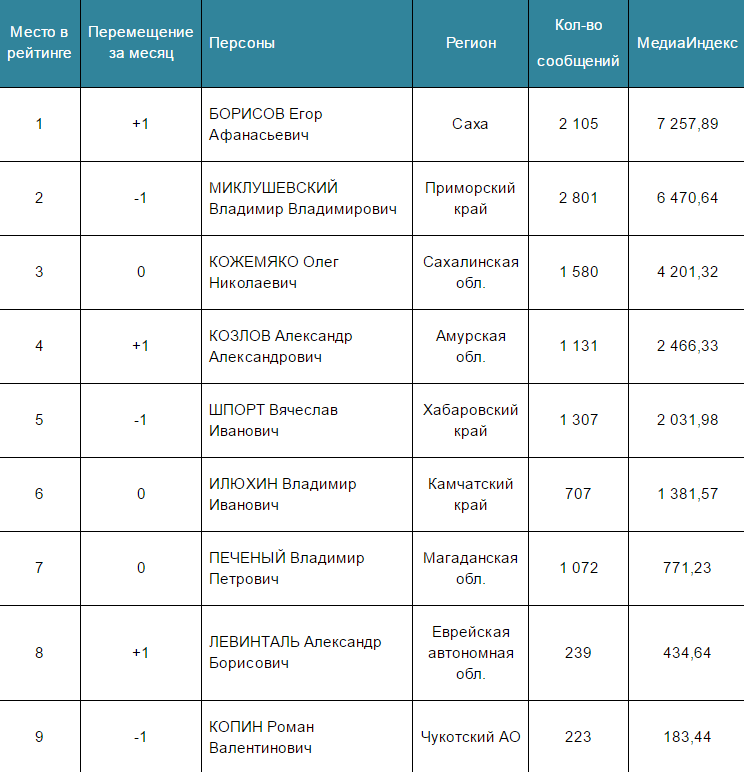Select the message count 2 801

point(579,198)
